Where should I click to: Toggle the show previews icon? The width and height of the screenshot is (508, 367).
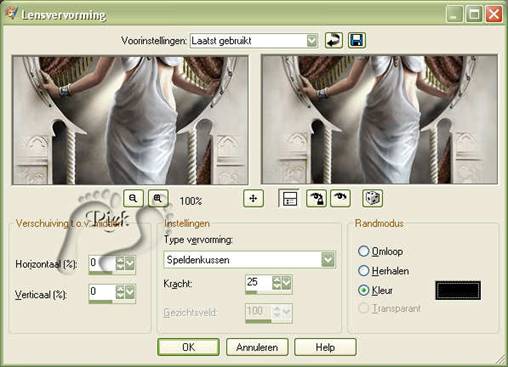289,199
